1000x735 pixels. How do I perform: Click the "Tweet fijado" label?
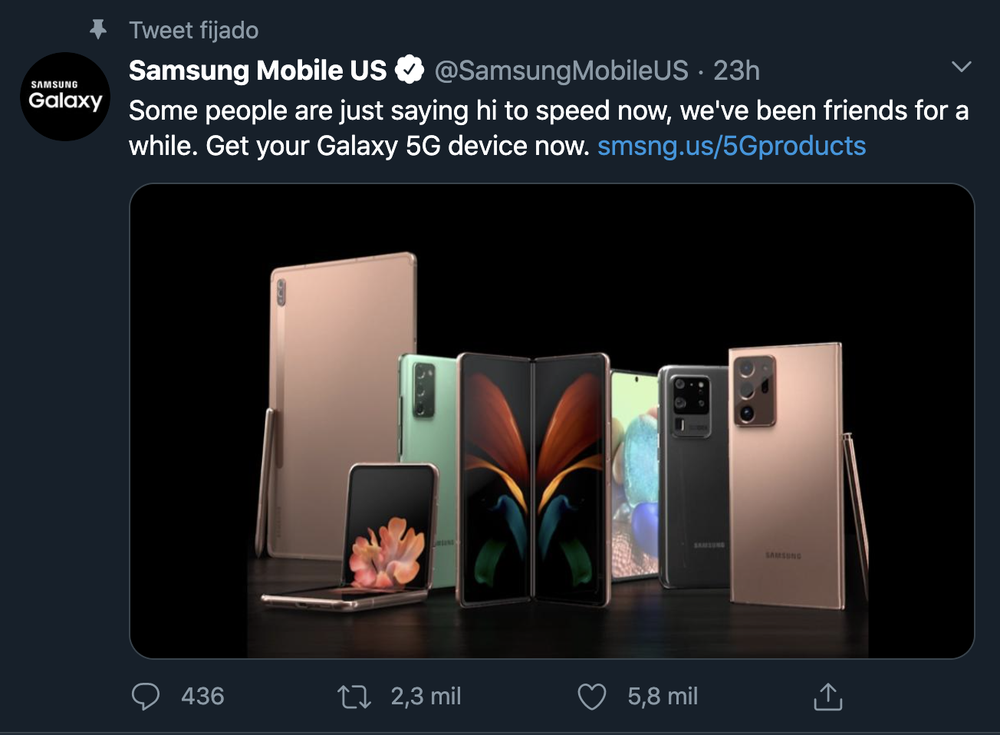pyautogui.click(x=194, y=30)
